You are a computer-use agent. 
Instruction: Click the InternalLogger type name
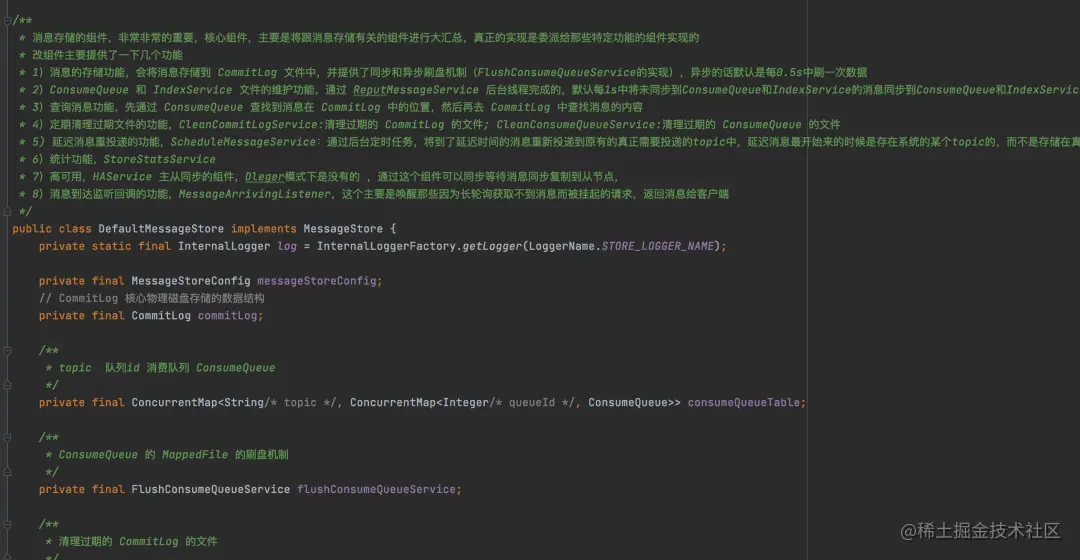tap(224, 246)
